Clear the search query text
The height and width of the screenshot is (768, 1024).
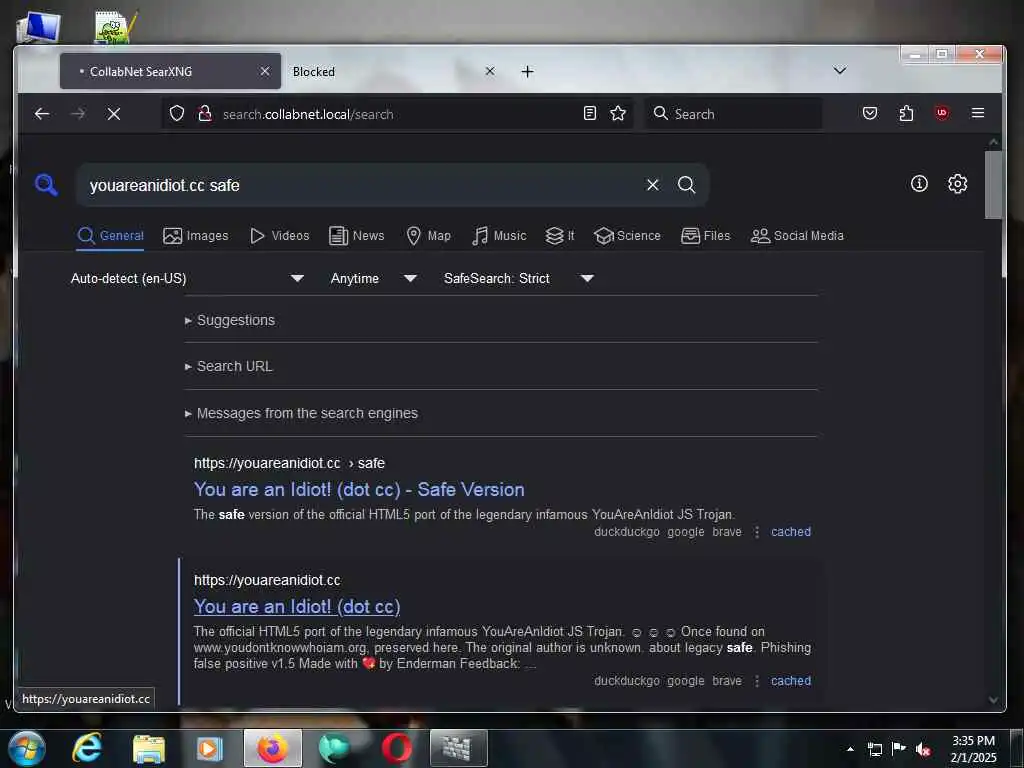(652, 185)
